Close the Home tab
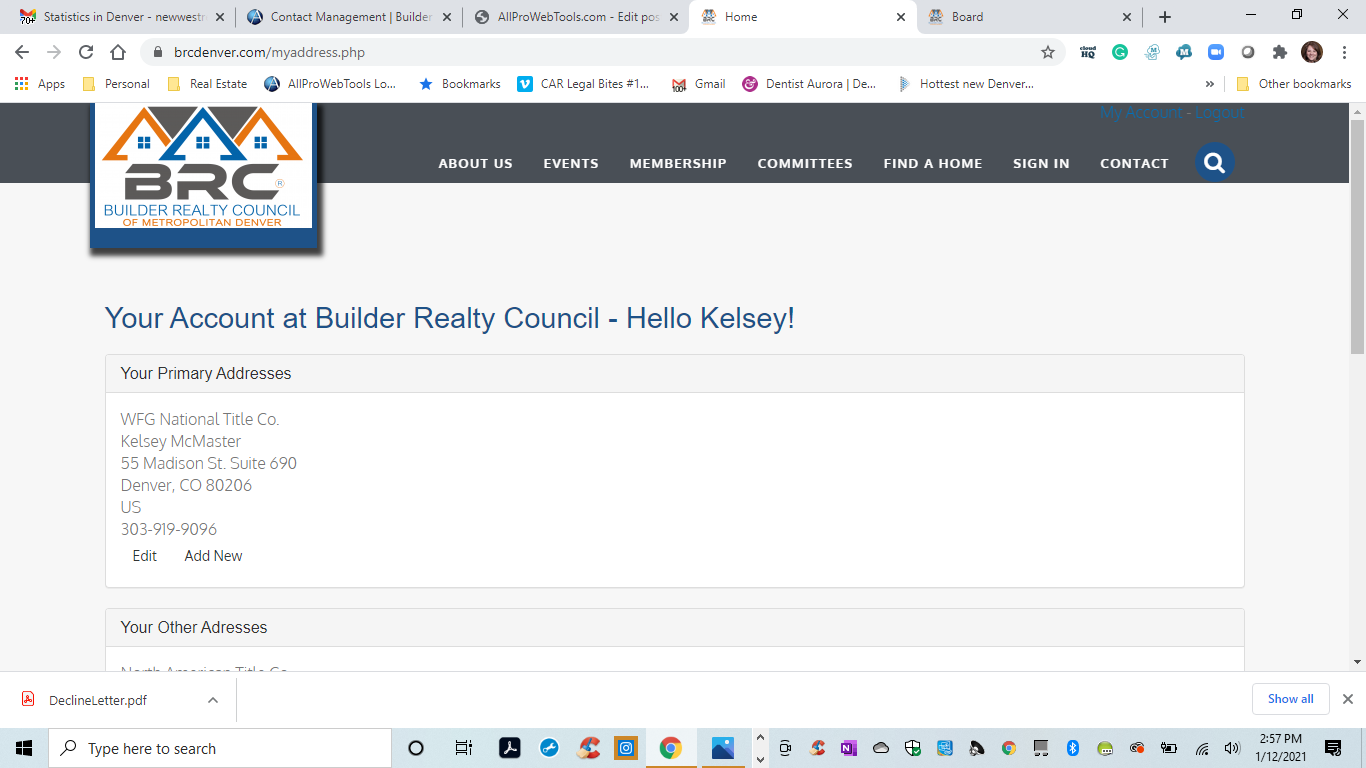Screen dimensions: 1366x768 click(x=901, y=17)
